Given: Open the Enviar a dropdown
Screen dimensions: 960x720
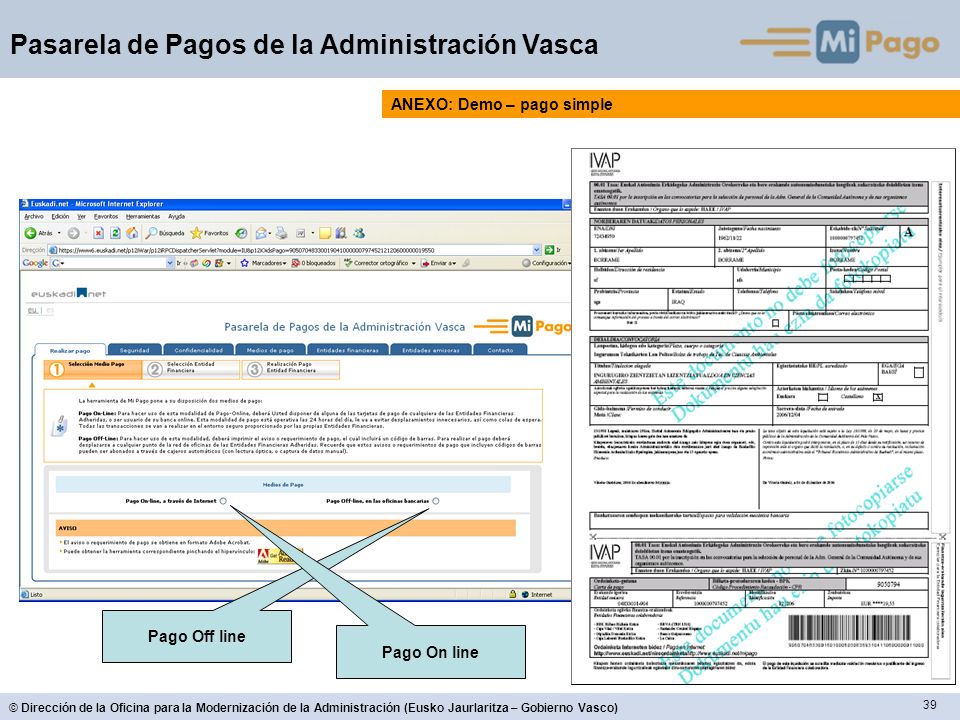Looking at the screenshot, I should [454, 263].
